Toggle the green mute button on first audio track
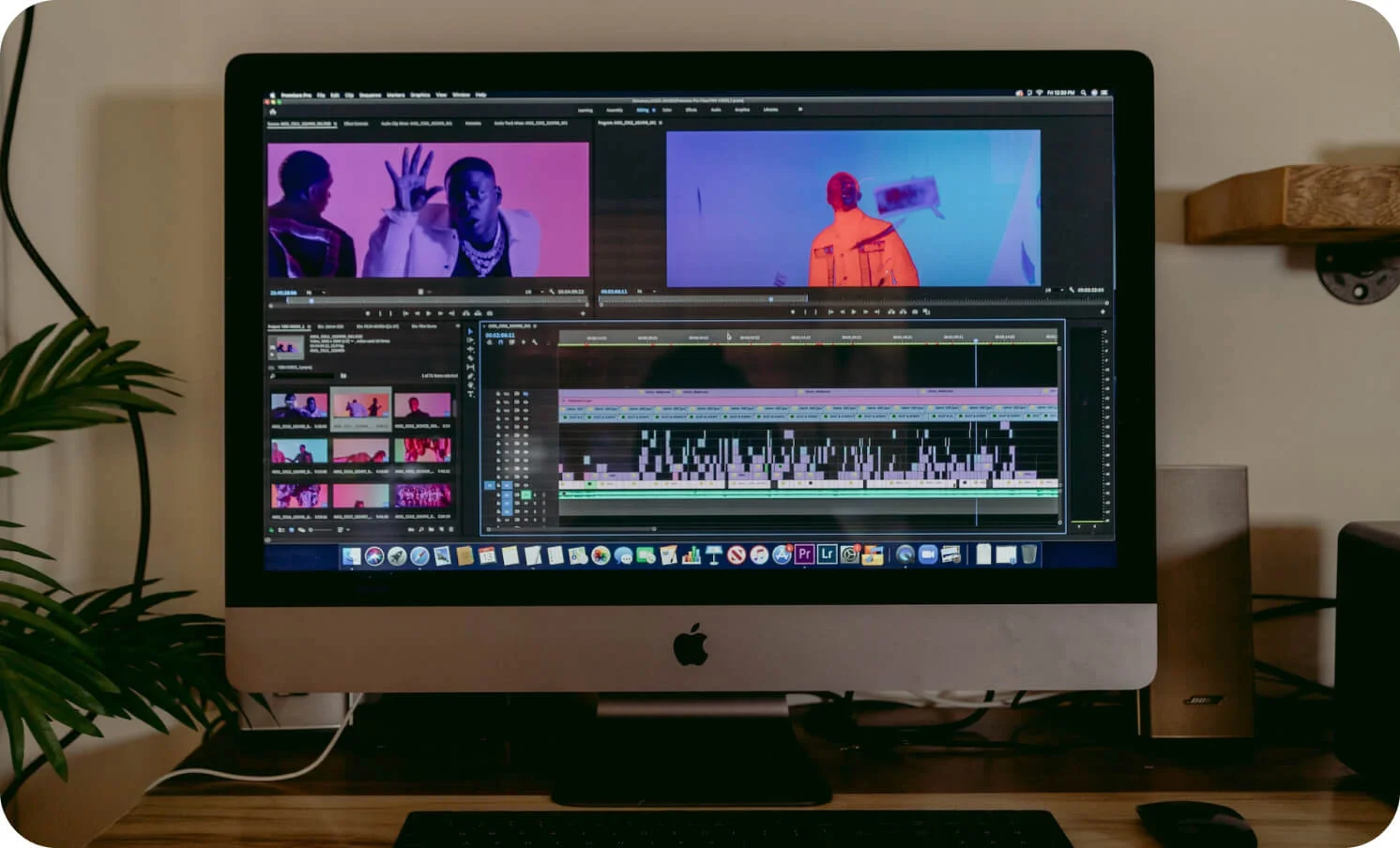The height and width of the screenshot is (848, 1400). 526,495
